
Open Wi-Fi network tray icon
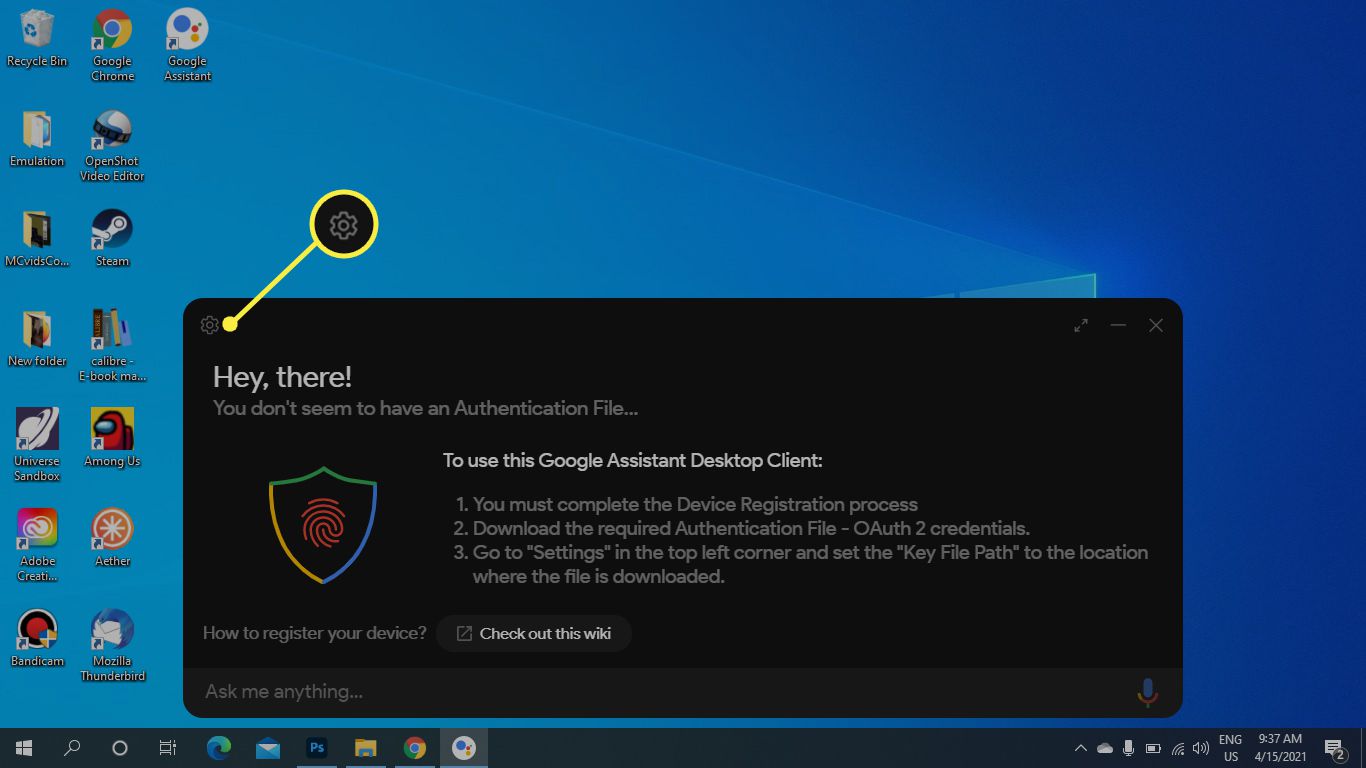pos(1178,748)
